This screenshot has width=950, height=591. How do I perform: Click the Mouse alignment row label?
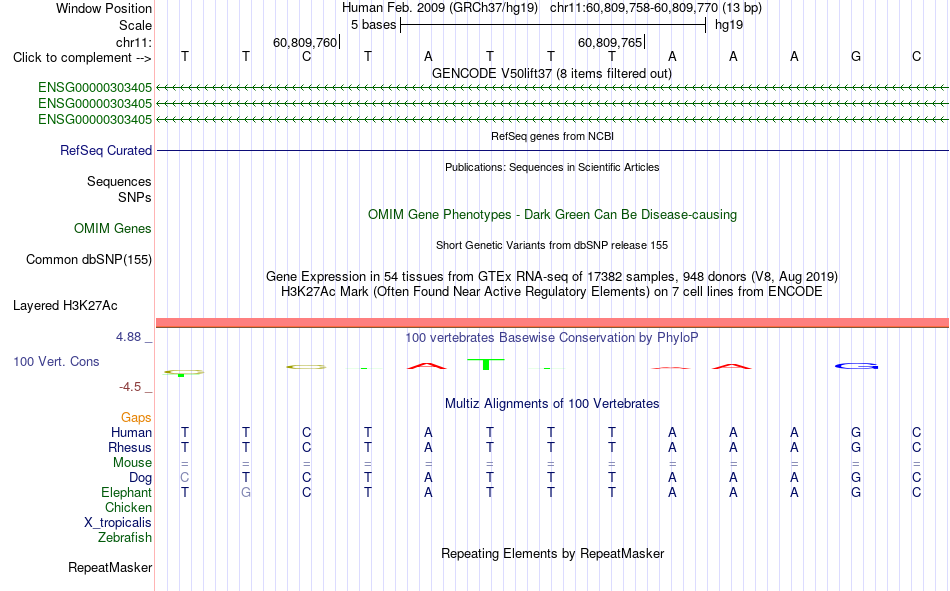(132, 462)
